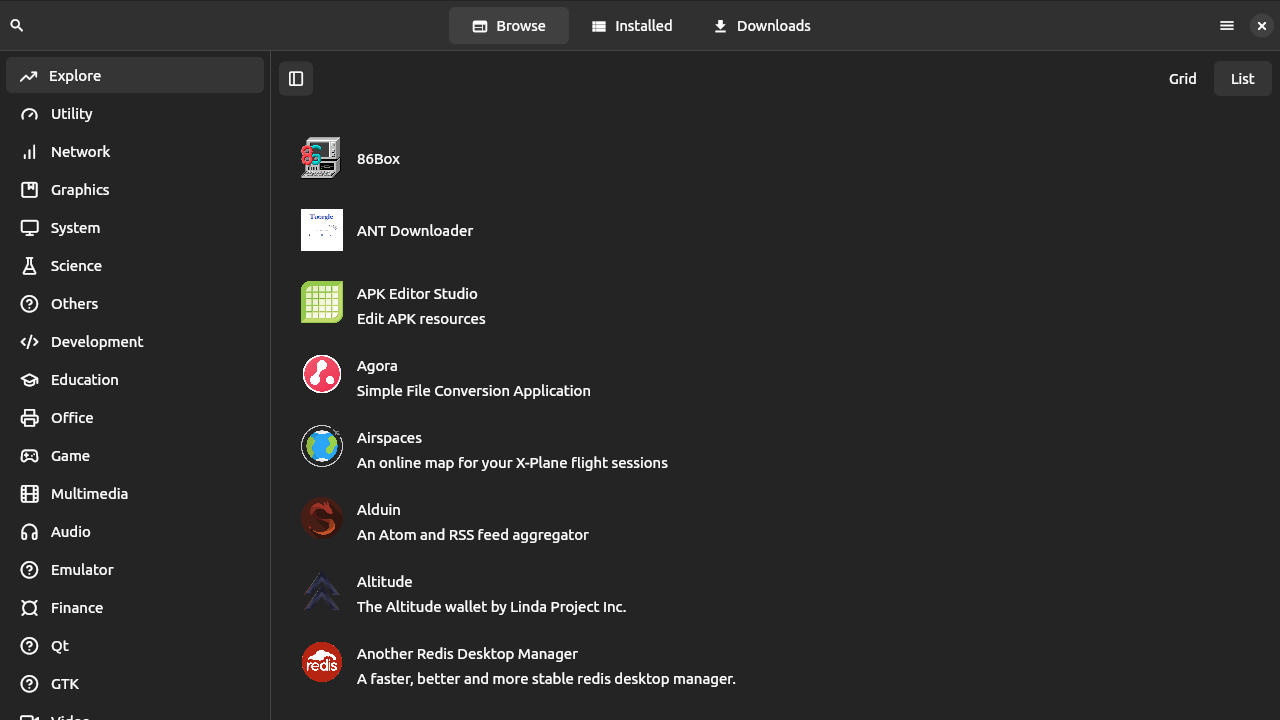Toggle the sidebar panel visibility
Viewport: 1280px width, 720px height.
(296, 79)
